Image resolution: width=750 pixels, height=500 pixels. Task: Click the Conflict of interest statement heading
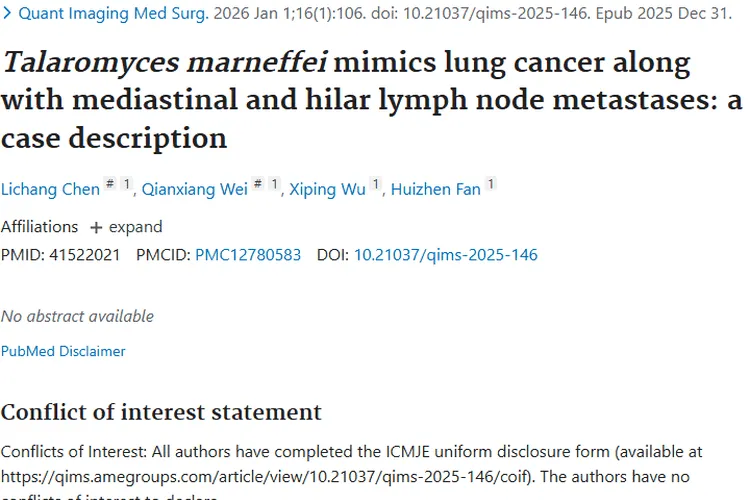click(x=161, y=412)
